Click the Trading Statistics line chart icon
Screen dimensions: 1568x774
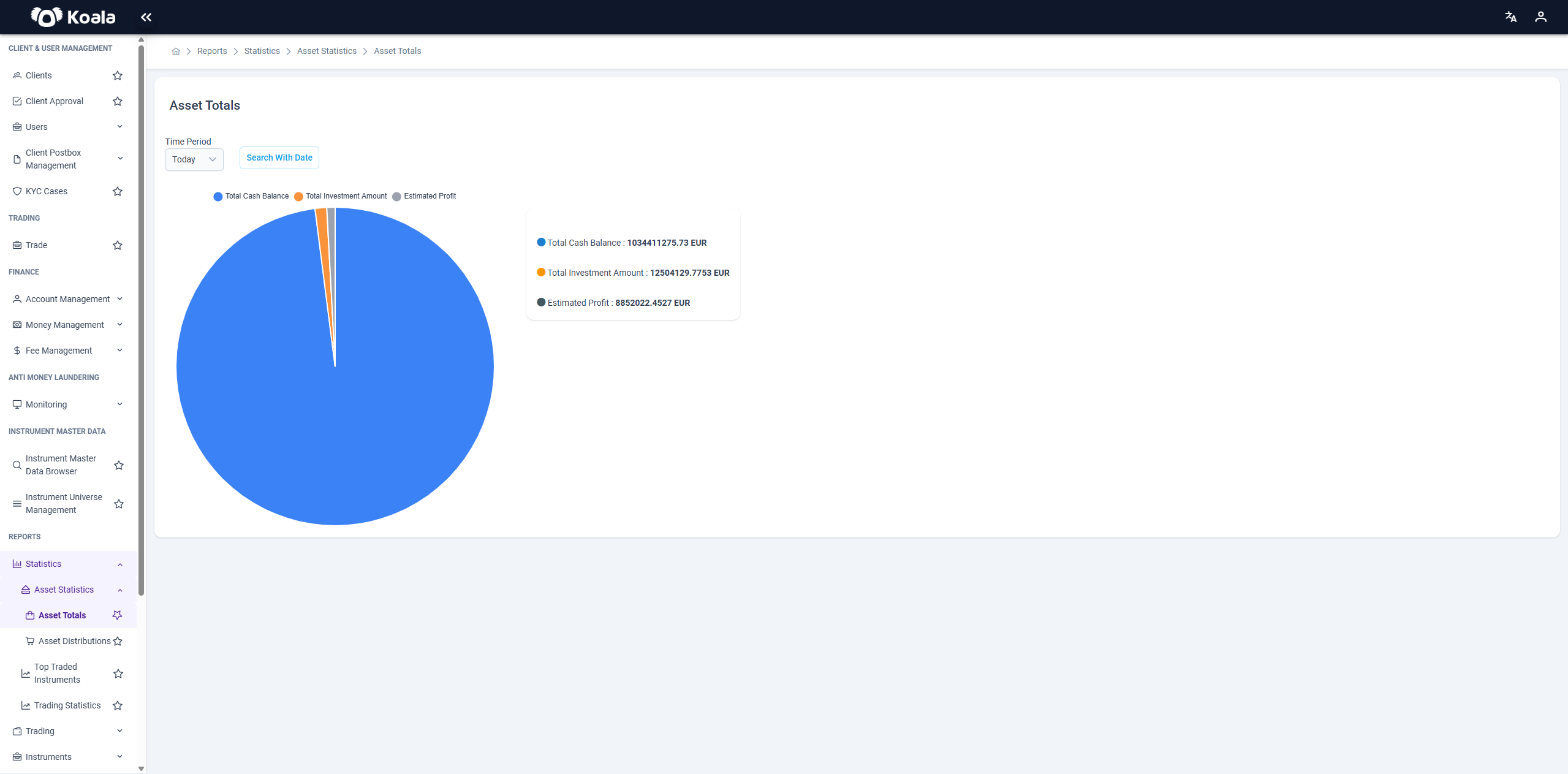coord(25,705)
